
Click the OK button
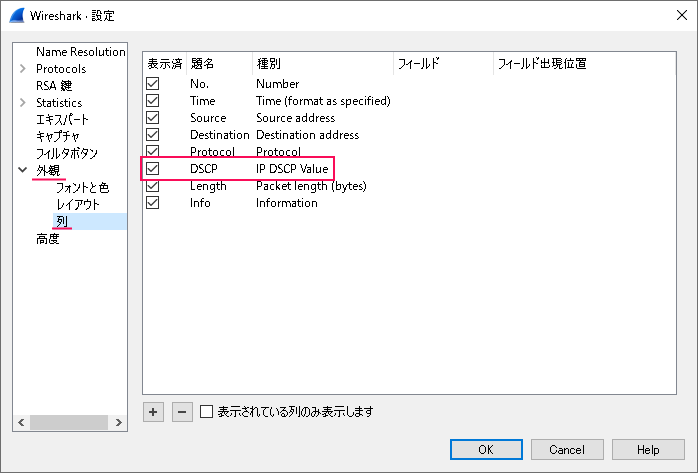click(x=486, y=449)
